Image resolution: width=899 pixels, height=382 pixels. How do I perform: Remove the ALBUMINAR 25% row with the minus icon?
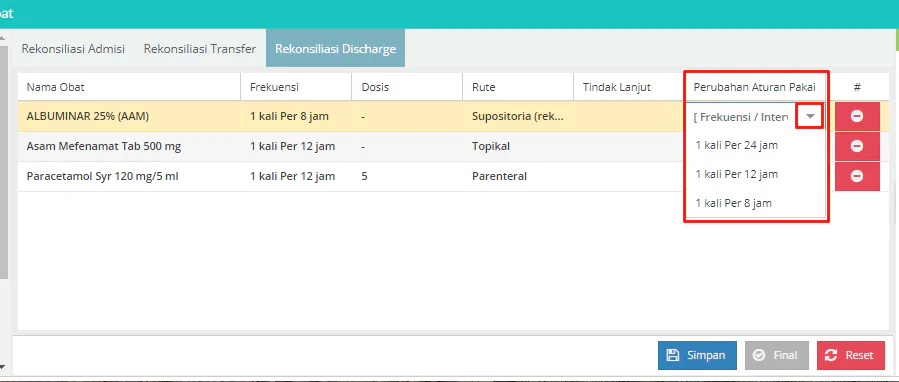click(857, 116)
